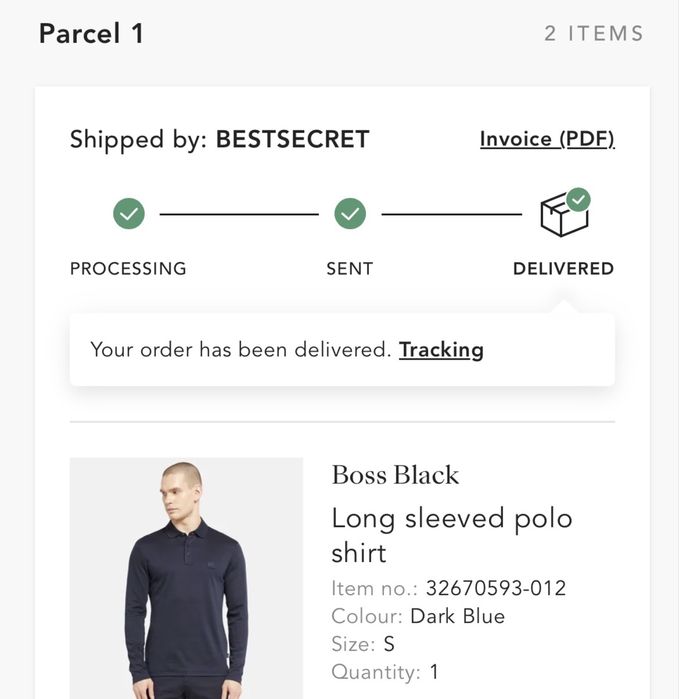Select the PROCESSING status label
The width and height of the screenshot is (679, 699).
(128, 268)
